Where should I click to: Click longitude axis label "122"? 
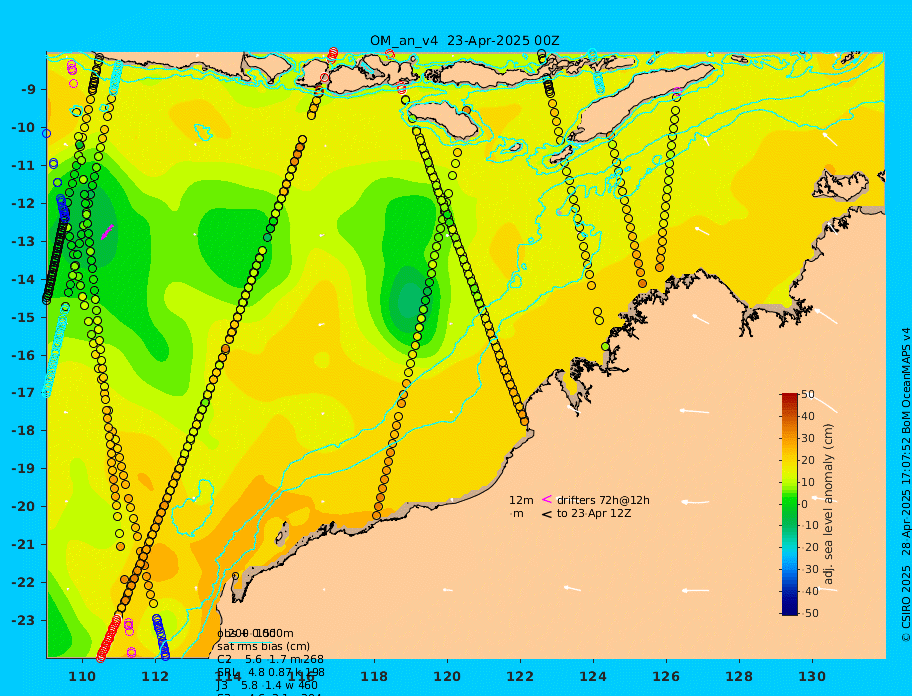click(x=520, y=676)
